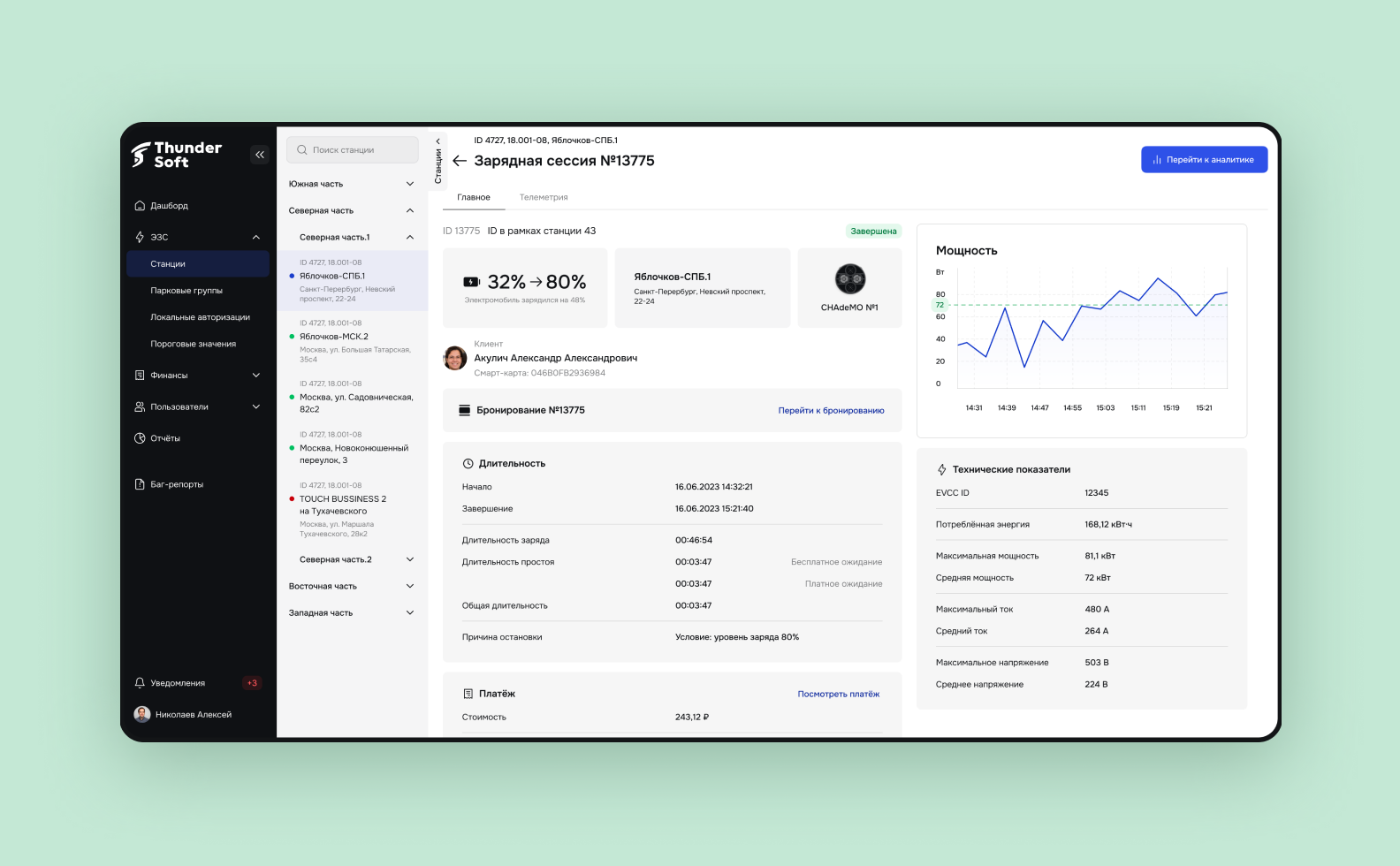1400x866 pixels.
Task: Select station Яблочков-МСК.2 in list
Action: (353, 341)
